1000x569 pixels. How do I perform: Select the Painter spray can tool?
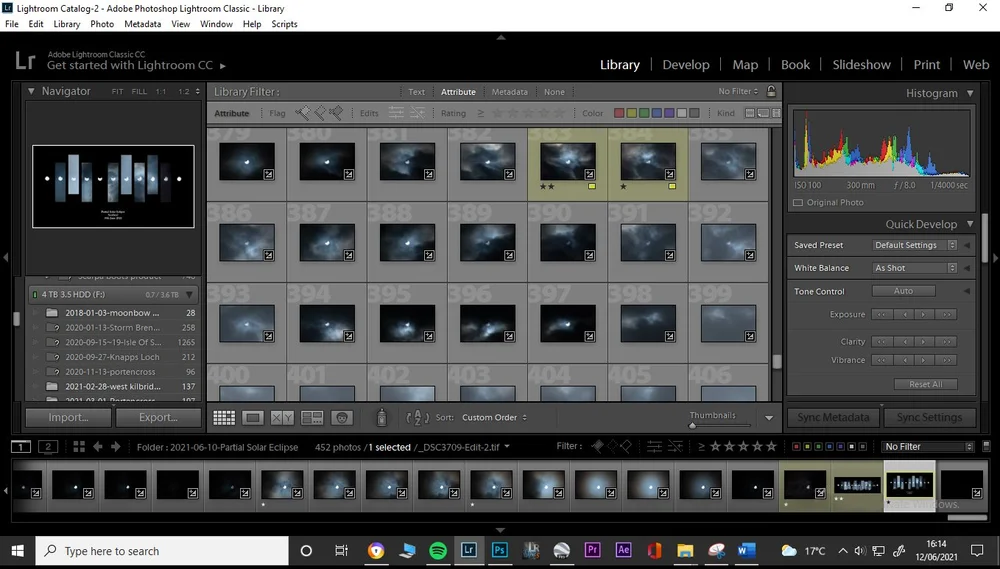coord(381,417)
